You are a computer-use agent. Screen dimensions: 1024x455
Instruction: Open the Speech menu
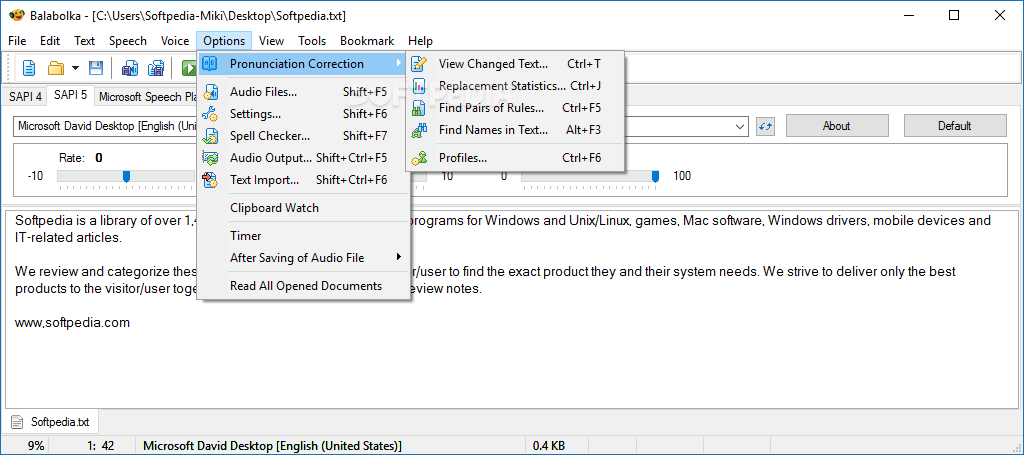point(128,40)
